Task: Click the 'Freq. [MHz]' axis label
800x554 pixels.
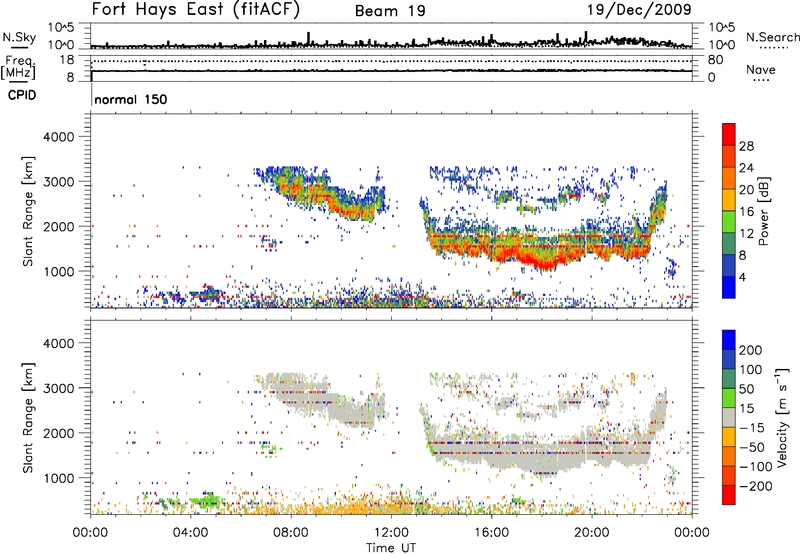Action: [18, 67]
